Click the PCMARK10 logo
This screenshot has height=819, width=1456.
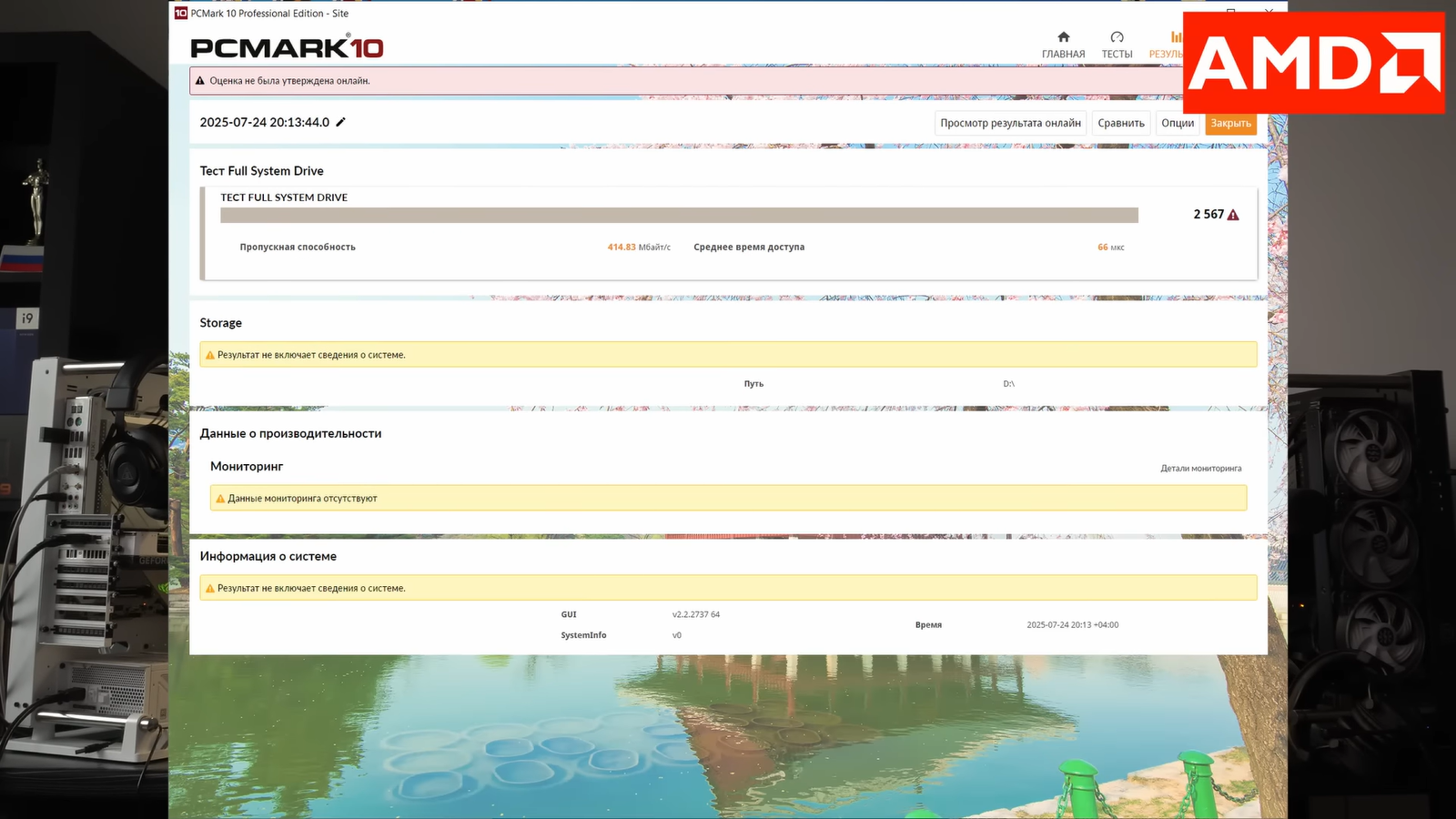(x=287, y=47)
